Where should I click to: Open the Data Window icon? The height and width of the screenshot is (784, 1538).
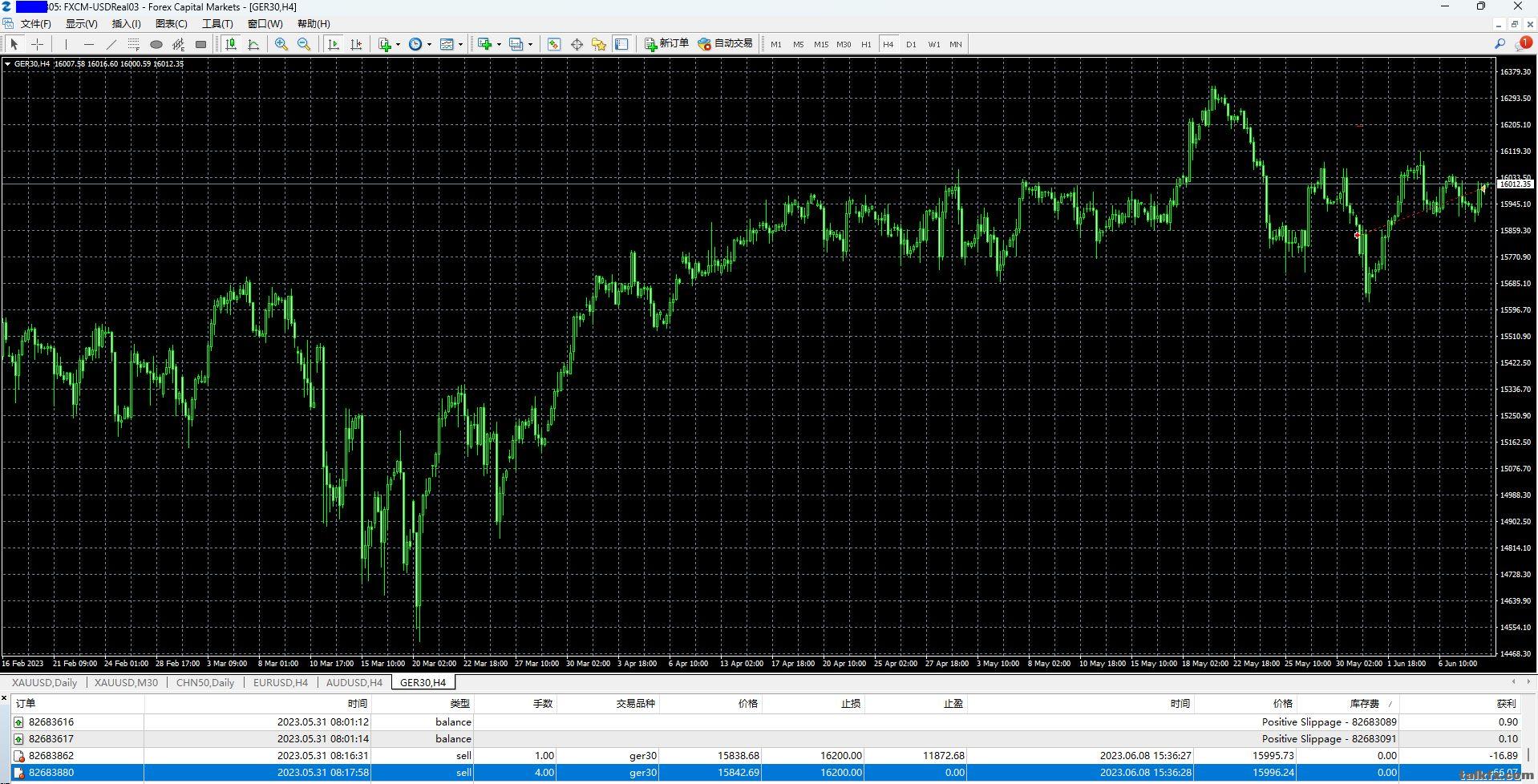(x=577, y=44)
